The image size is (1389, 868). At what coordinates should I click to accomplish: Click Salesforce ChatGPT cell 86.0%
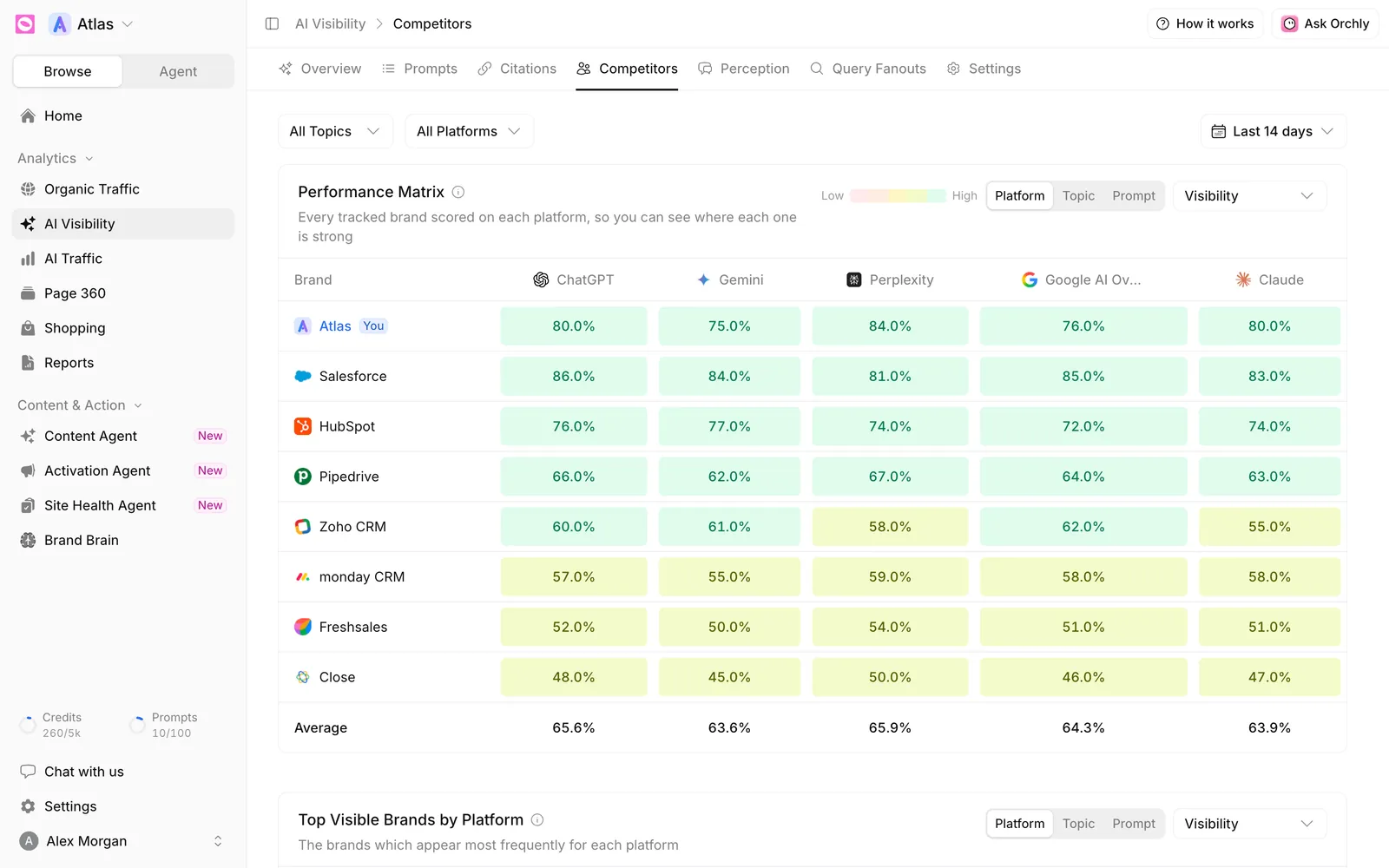pos(574,376)
